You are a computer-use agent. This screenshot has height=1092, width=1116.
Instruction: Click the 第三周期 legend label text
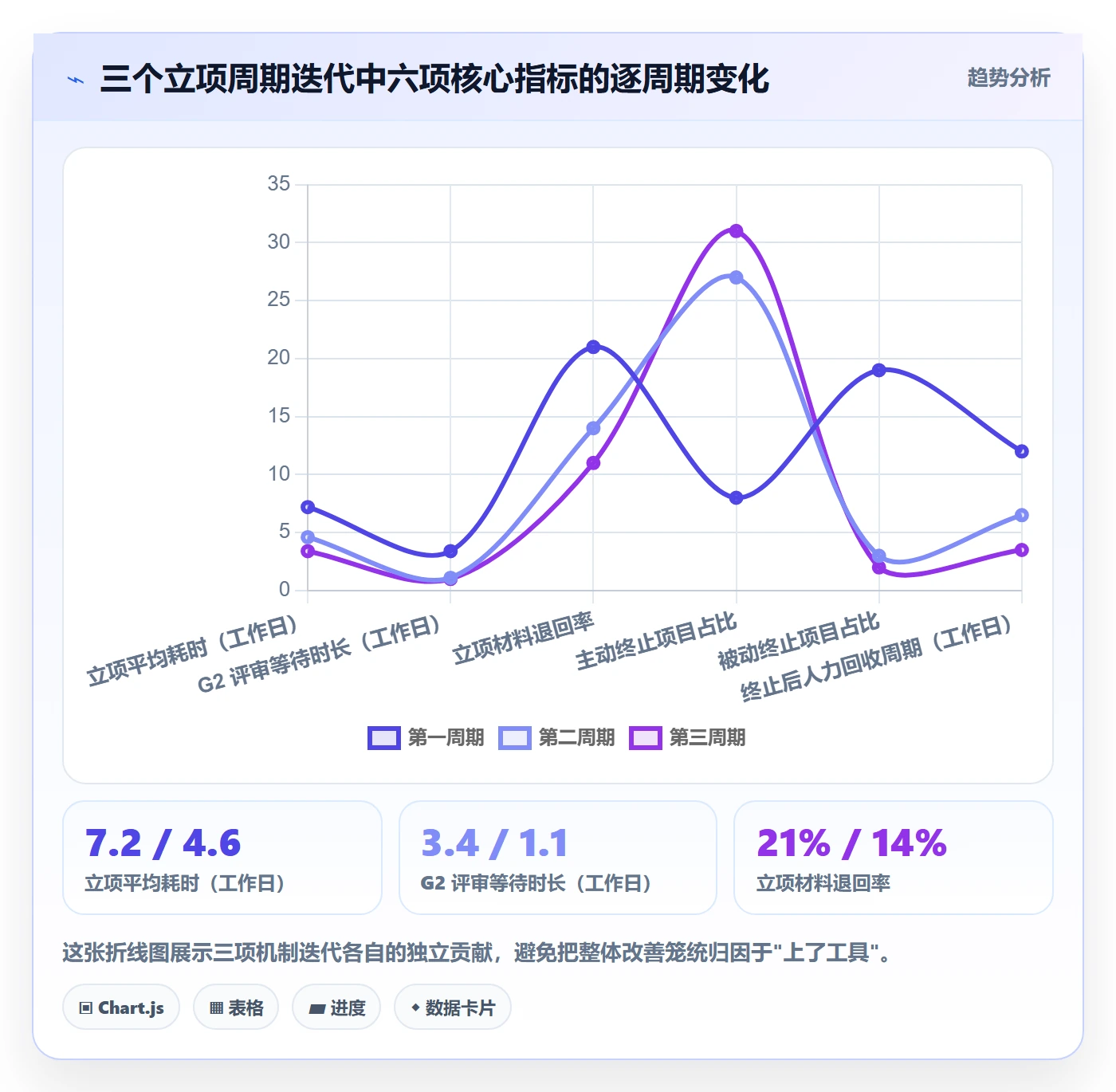click(707, 738)
